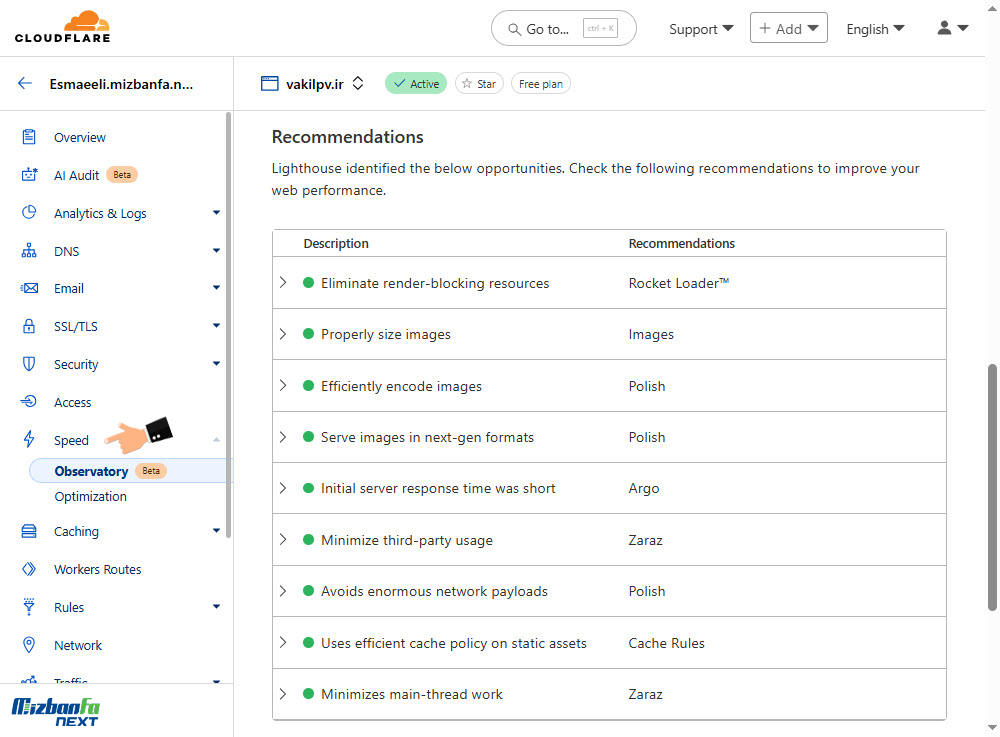1000x737 pixels.
Task: Click the back arrow beside the account name
Action: (x=25, y=84)
